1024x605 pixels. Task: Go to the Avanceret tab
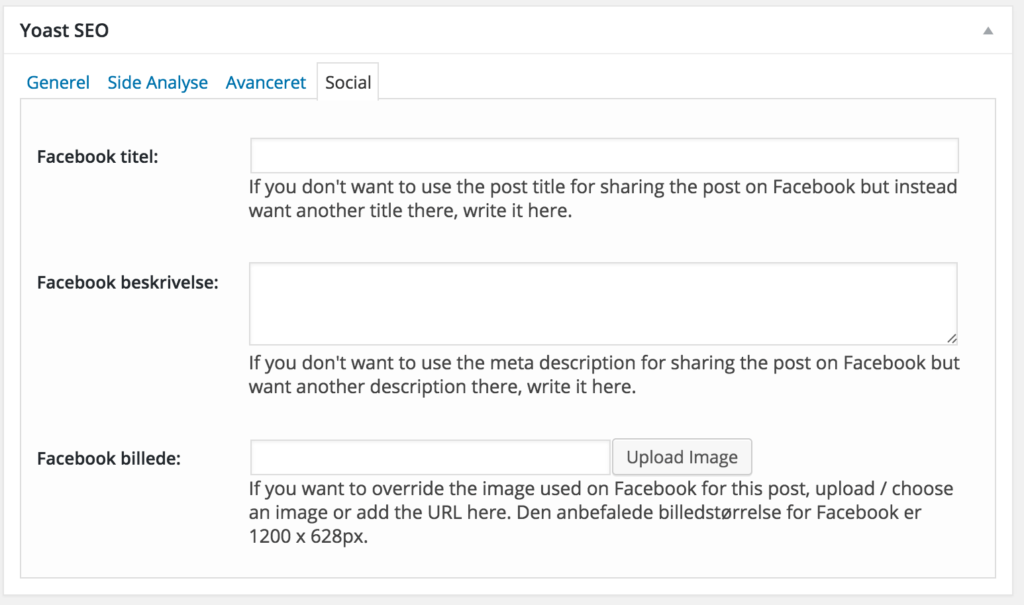[266, 82]
